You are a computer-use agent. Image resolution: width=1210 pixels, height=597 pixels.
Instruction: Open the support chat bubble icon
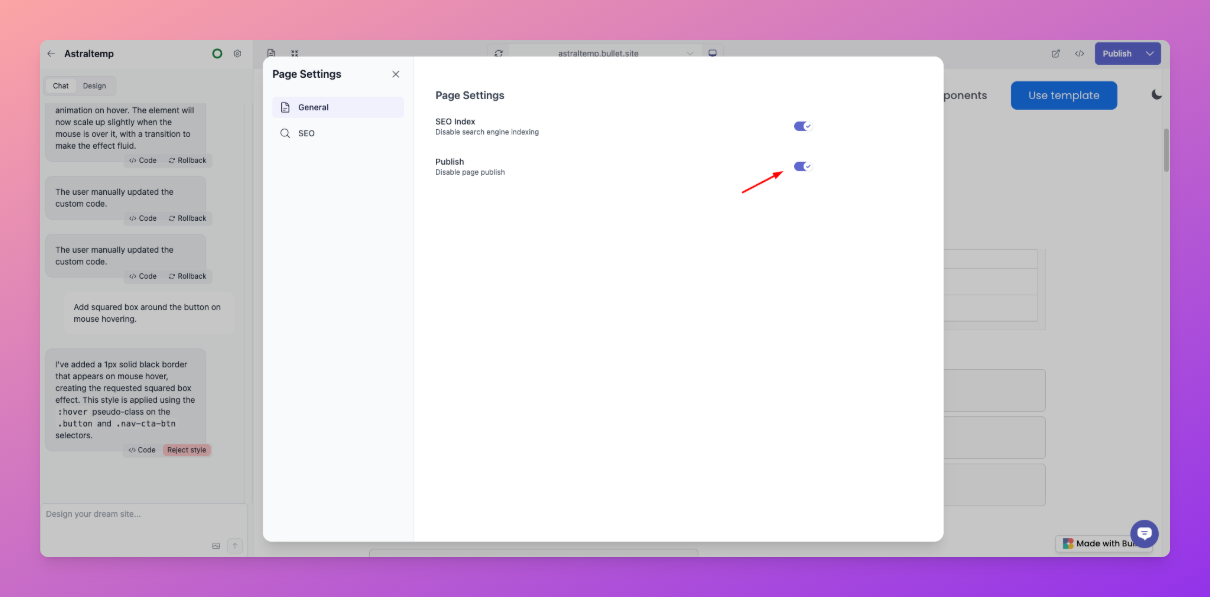[x=1144, y=534]
